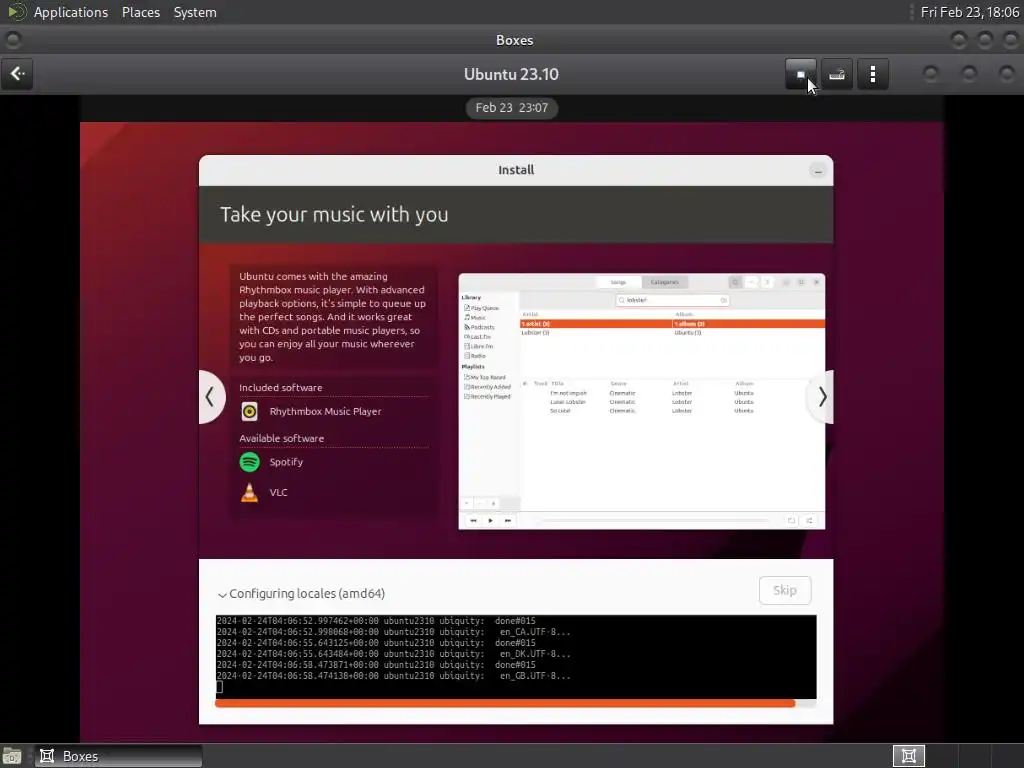Image resolution: width=1024 pixels, height=768 pixels.
Task: Click the Ubuntu 23.10 title text
Action: [511, 74]
